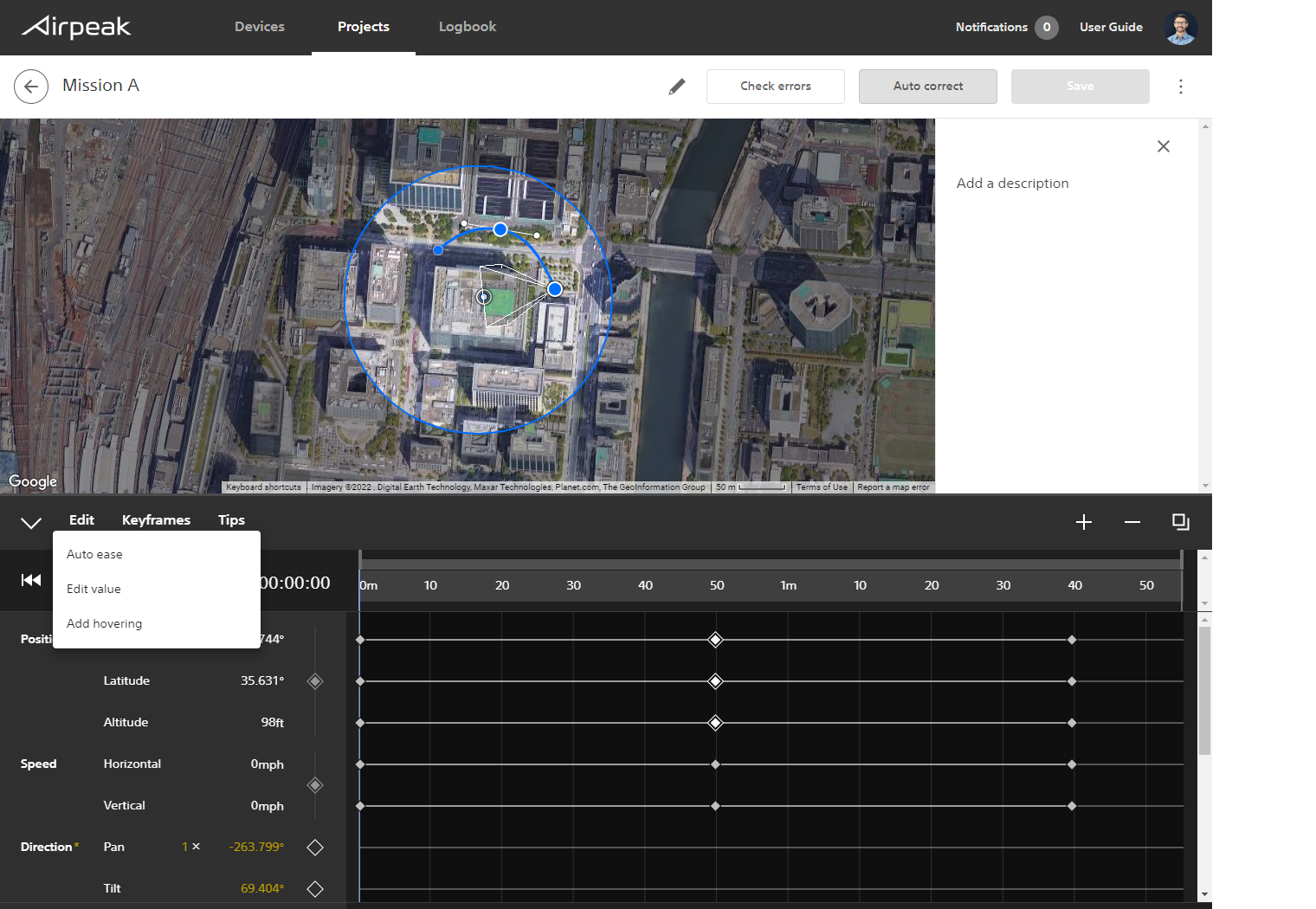The width and height of the screenshot is (1316, 909).
Task: Click the point of interest target marker
Action: click(x=484, y=297)
